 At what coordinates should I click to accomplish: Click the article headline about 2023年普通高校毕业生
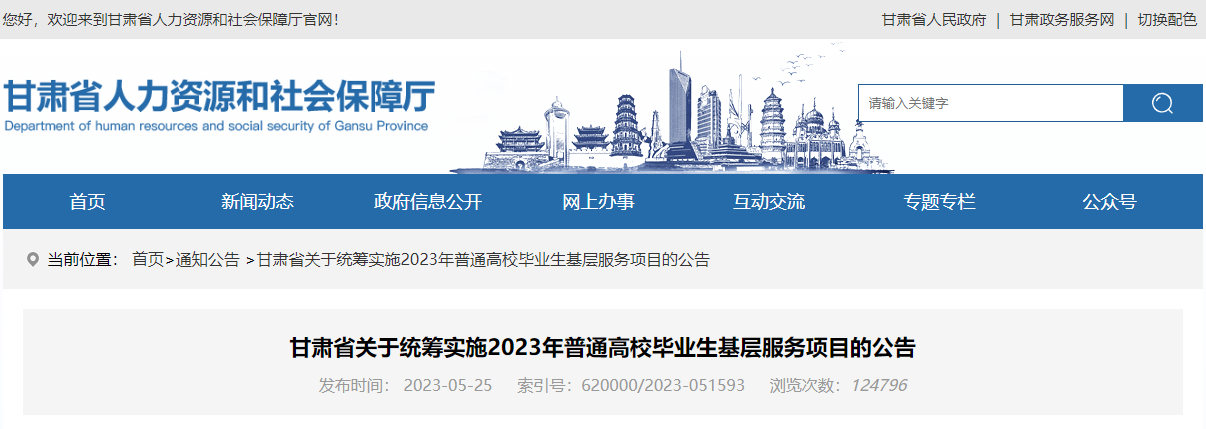[x=603, y=348]
